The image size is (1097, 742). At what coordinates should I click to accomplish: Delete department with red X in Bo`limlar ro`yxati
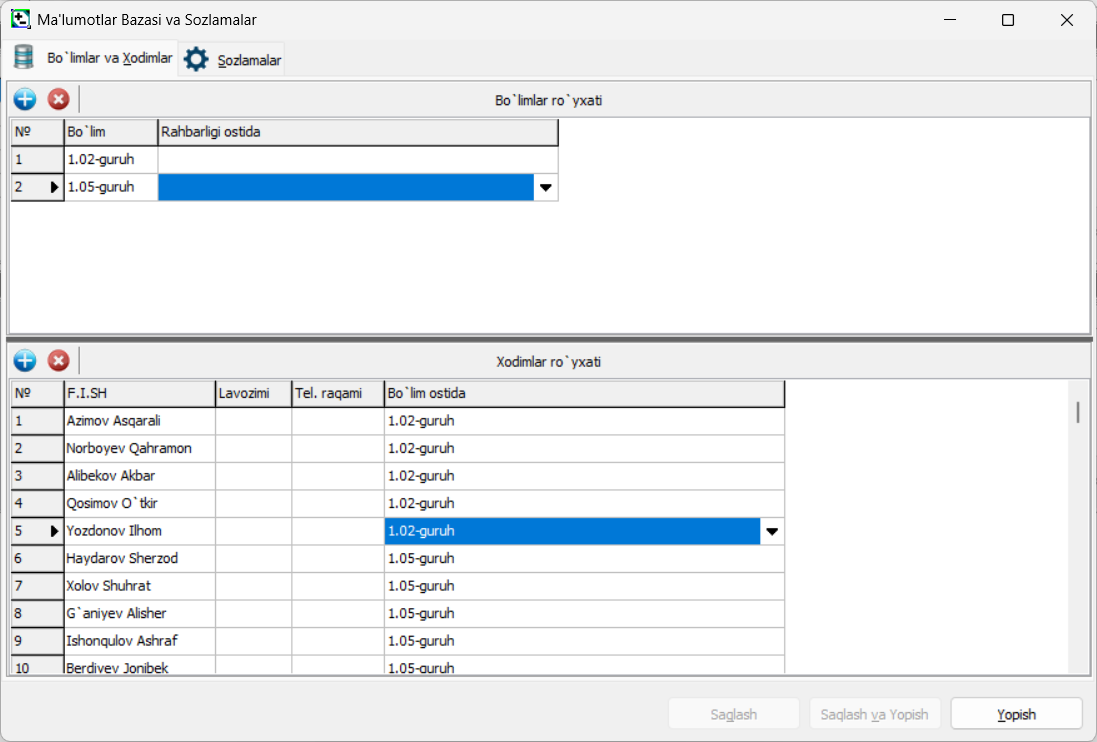click(58, 99)
